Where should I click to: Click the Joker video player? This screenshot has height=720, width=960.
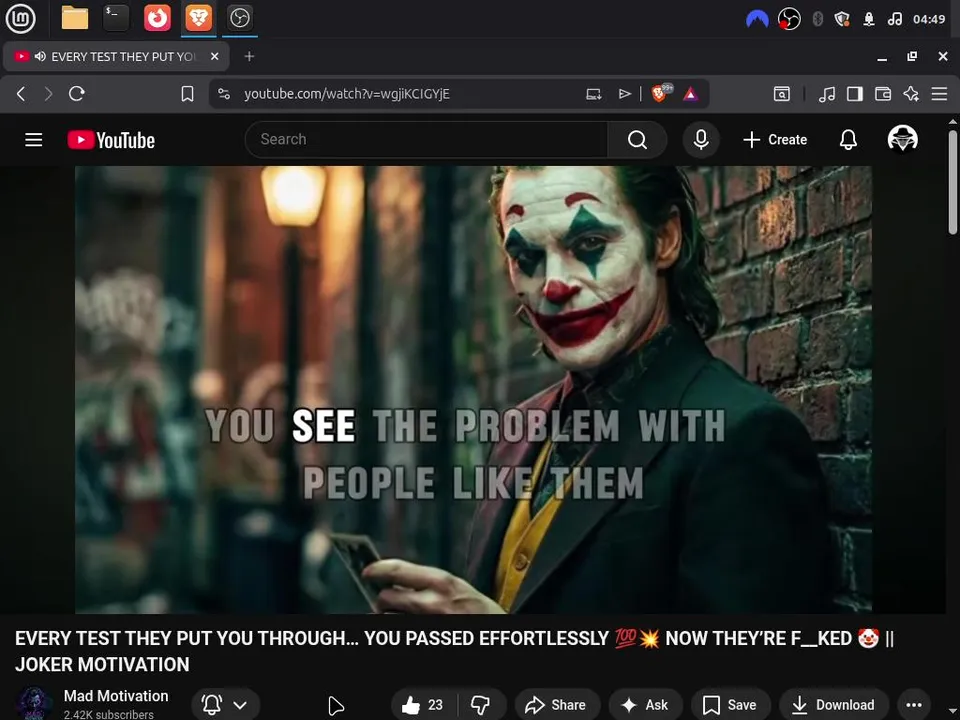[473, 389]
